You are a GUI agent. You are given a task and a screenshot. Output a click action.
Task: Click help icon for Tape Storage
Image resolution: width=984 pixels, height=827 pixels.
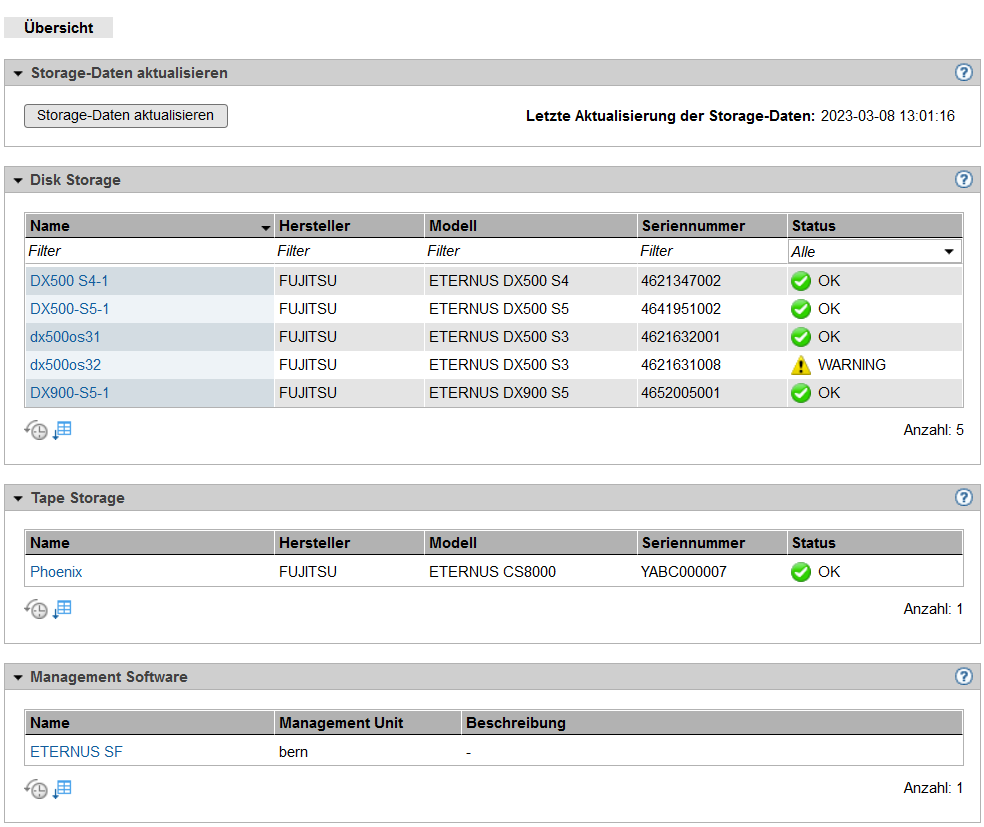click(x=963, y=497)
